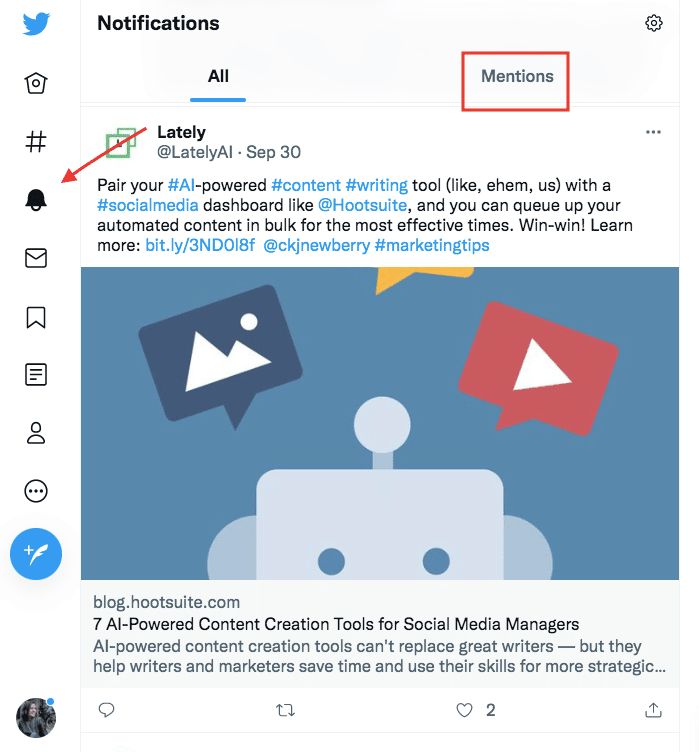Screen dimensions: 699x752
Task: Open account menu via profile photo
Action: click(36, 718)
